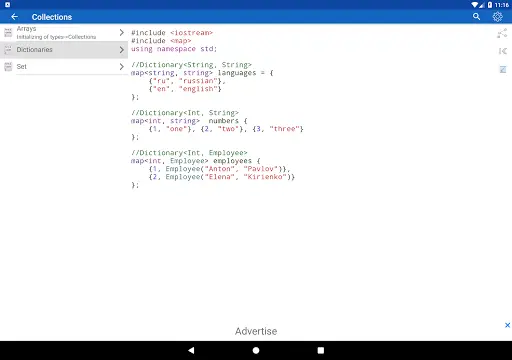Select the Dictionaries topic

(64, 50)
